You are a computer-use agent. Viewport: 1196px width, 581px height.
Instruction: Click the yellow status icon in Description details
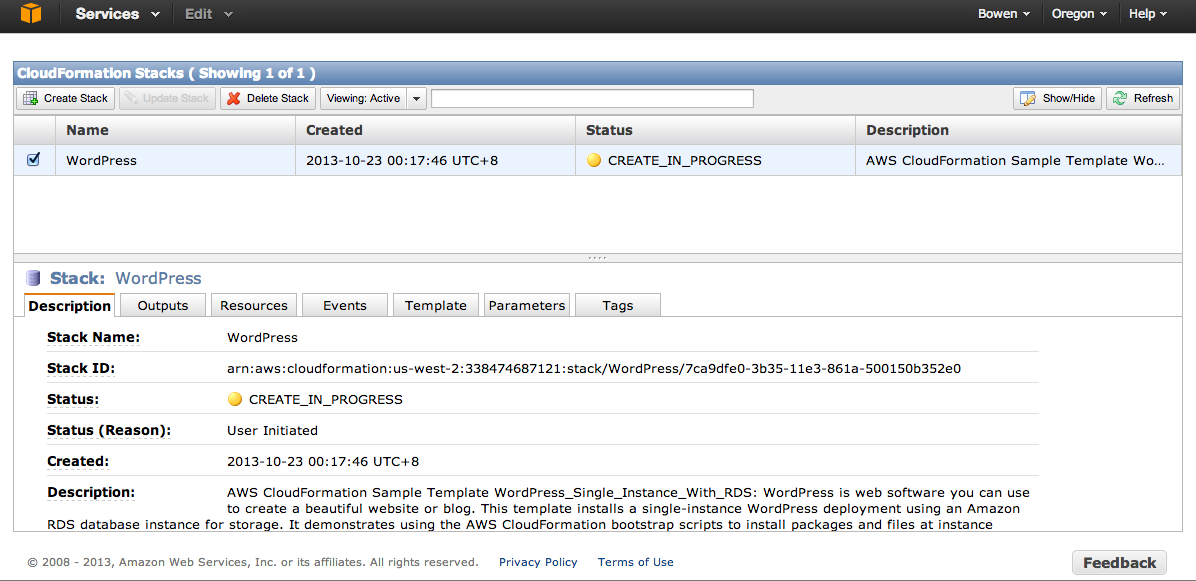click(235, 400)
